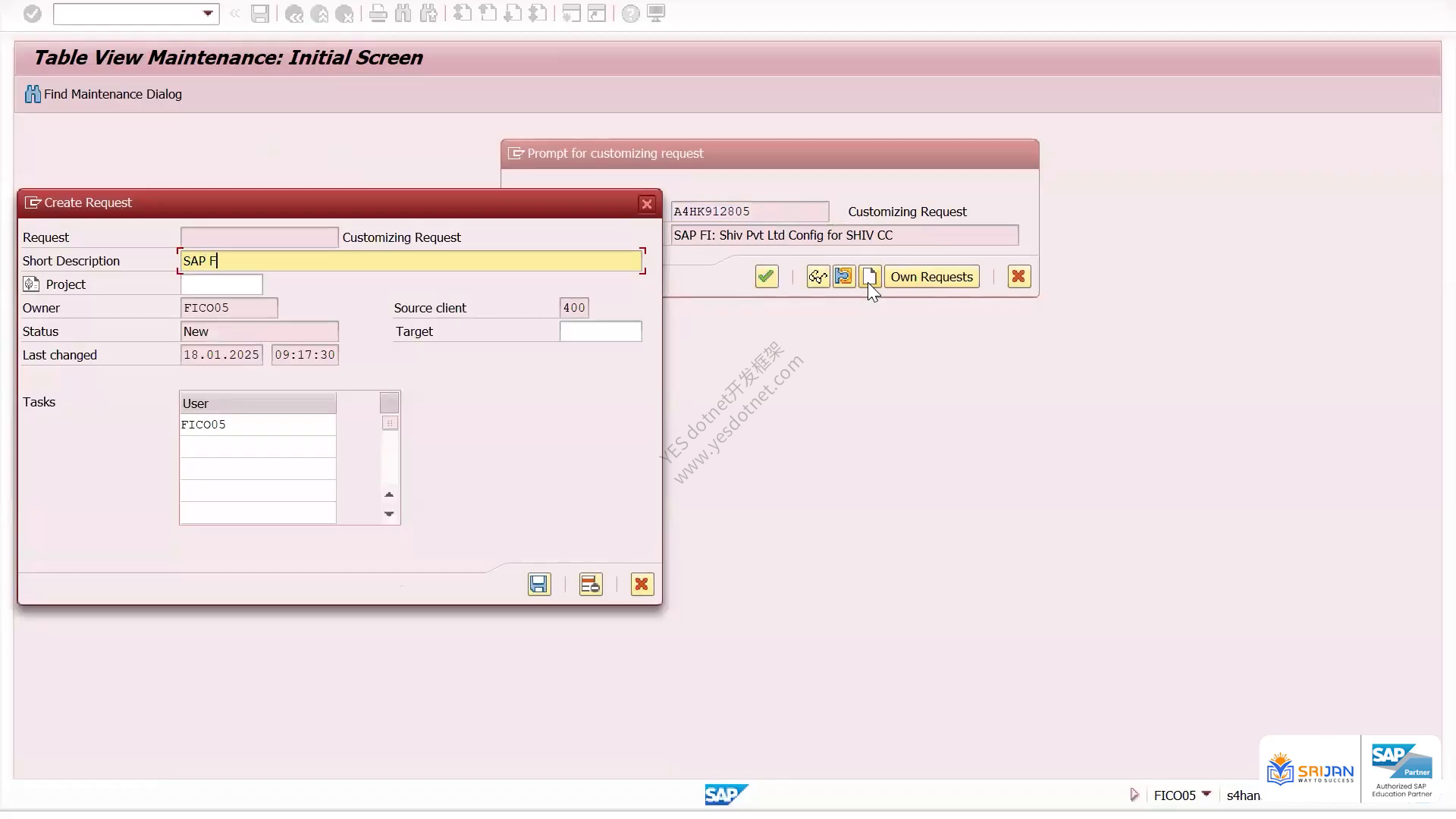Click the Exit up-arrow icon
Screen dimensions: 1456x819
(x=319, y=14)
